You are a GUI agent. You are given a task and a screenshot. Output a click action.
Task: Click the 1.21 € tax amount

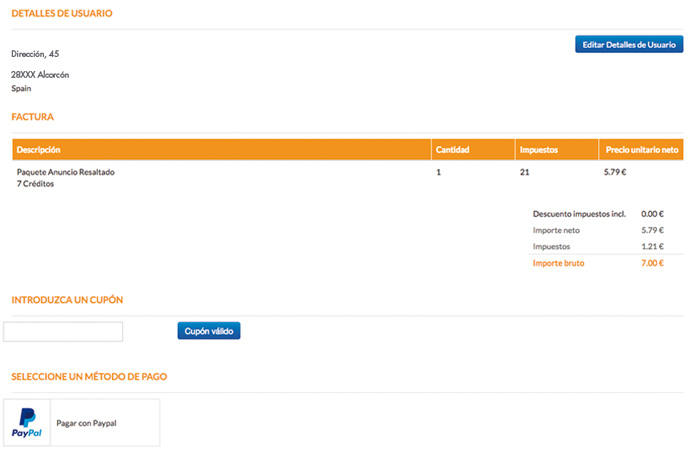coord(652,246)
